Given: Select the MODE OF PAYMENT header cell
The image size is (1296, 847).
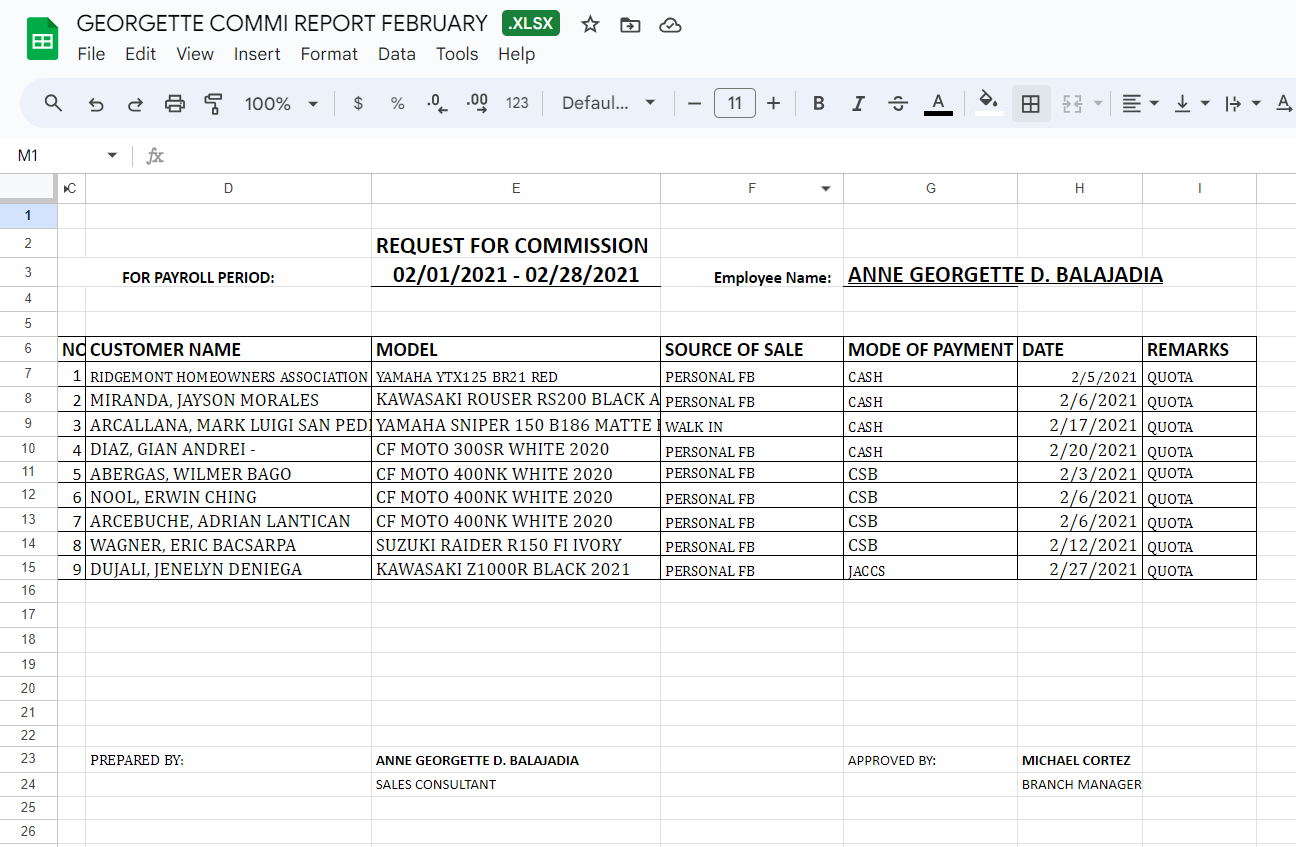Looking at the screenshot, I should point(931,349).
